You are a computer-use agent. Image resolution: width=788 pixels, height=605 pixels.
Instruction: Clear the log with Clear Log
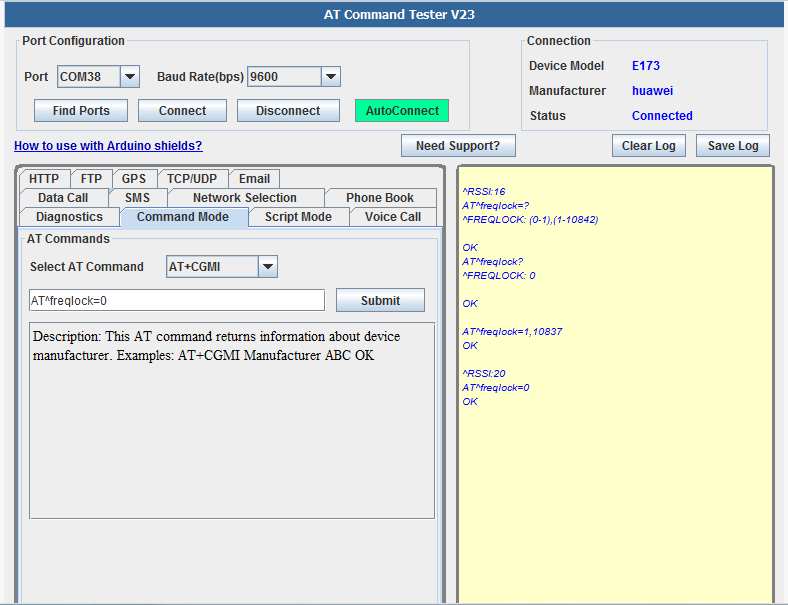[648, 146]
